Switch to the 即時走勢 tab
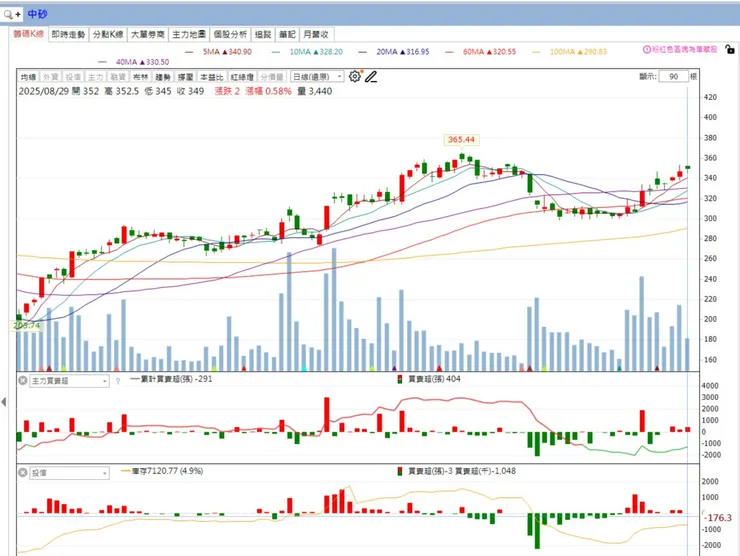This screenshot has width=740, height=556. coord(68,34)
